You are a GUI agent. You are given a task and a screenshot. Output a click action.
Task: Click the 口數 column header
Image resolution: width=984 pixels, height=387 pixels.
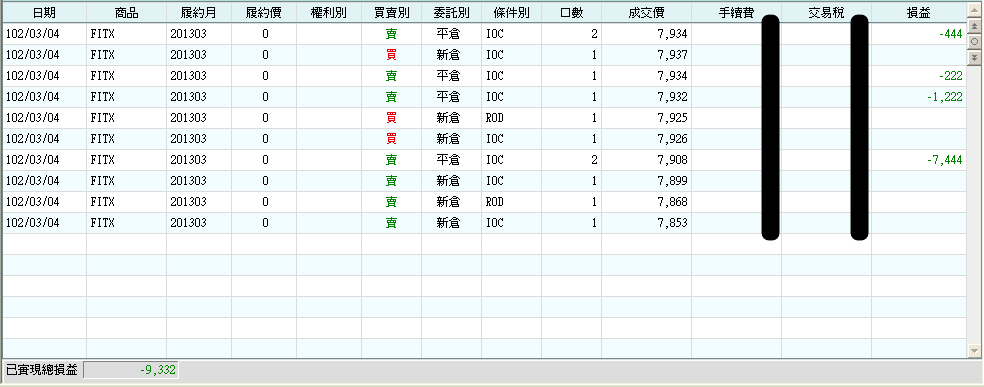click(572, 13)
